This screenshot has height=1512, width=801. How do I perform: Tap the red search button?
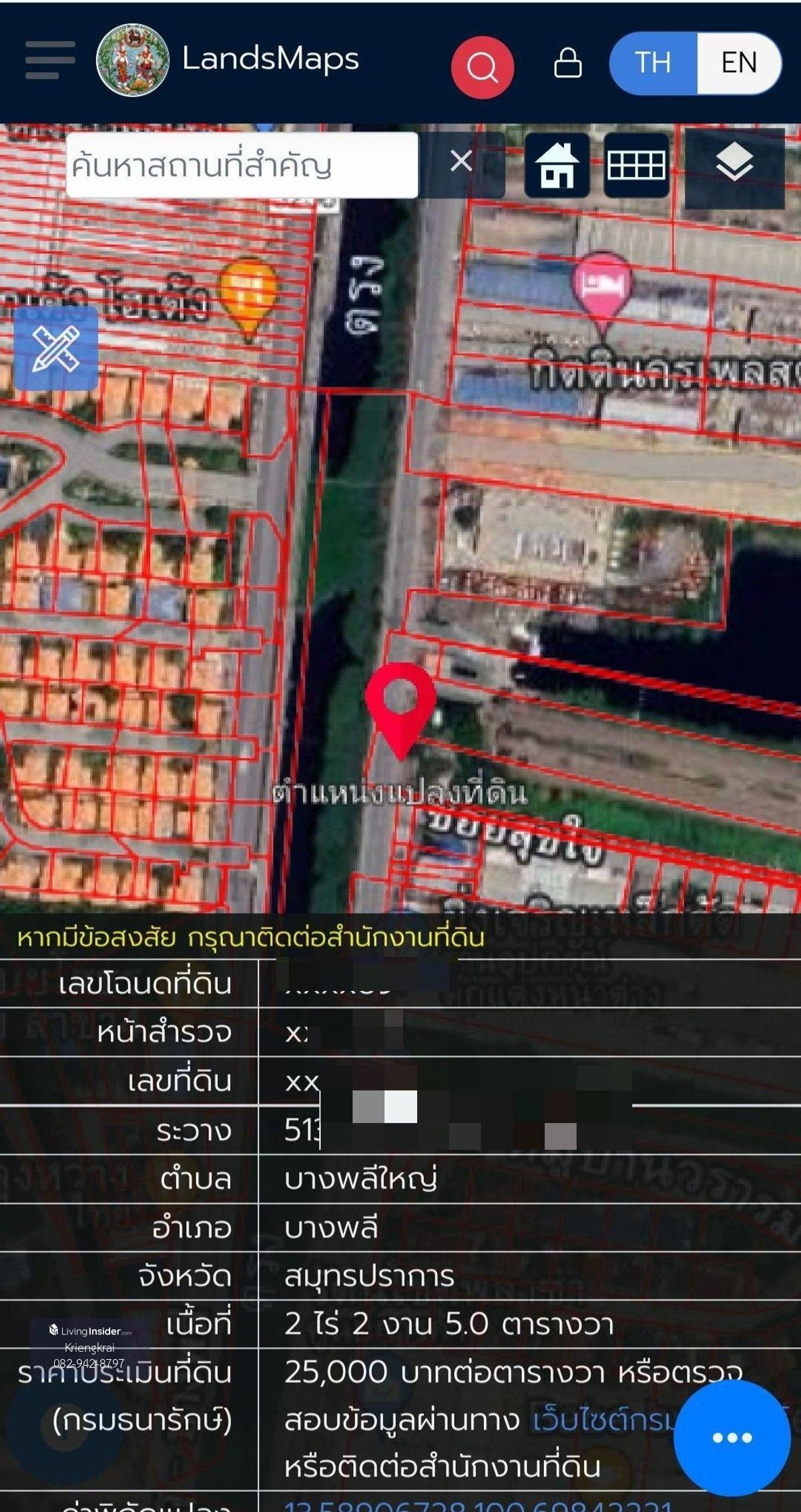tap(482, 67)
